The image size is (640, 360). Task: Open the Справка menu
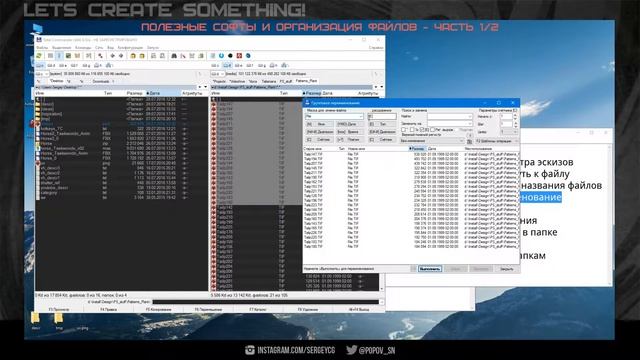376,48
